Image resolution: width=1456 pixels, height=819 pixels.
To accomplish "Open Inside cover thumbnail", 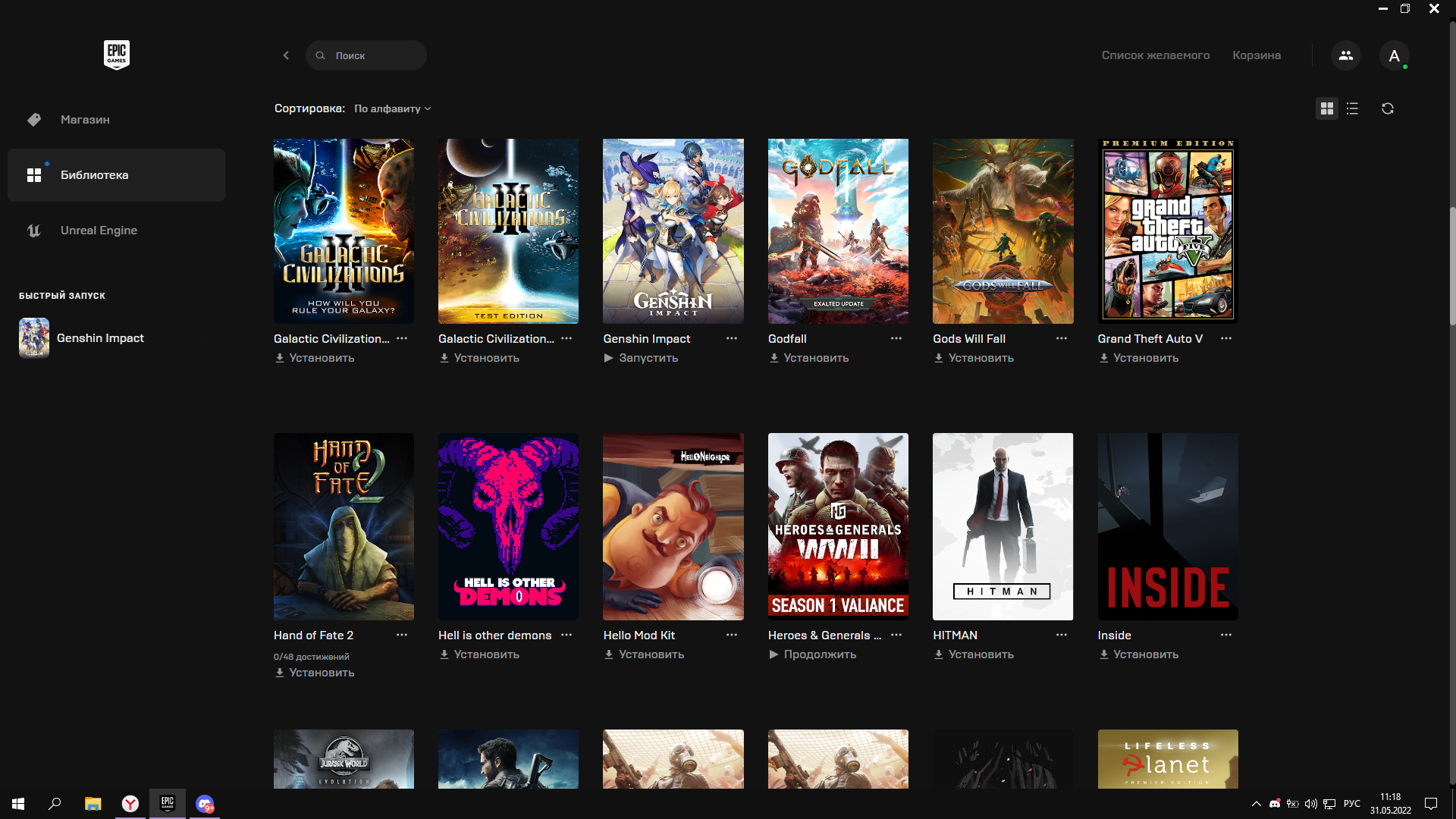I will (1168, 526).
